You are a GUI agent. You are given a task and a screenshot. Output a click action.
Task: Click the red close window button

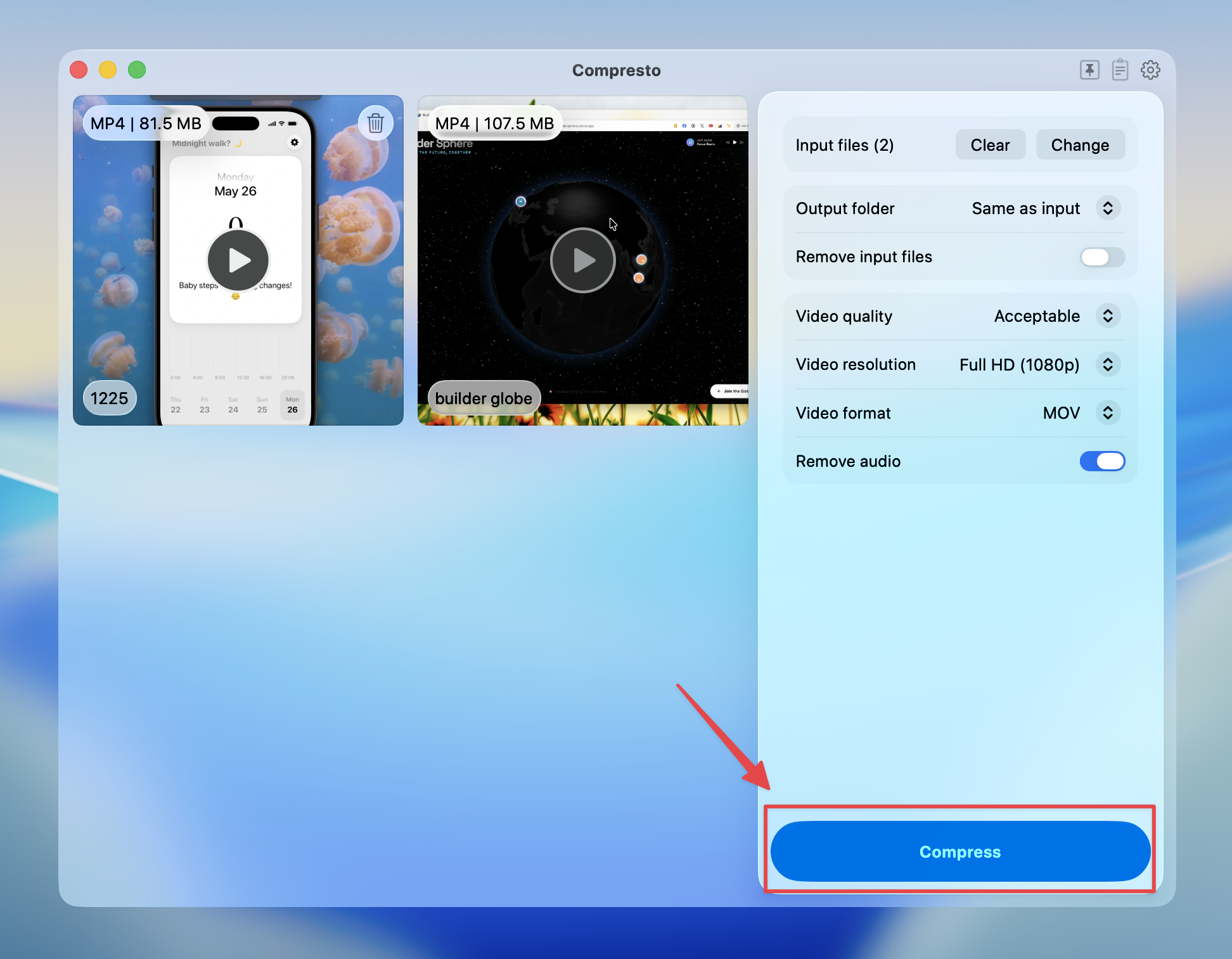[79, 70]
